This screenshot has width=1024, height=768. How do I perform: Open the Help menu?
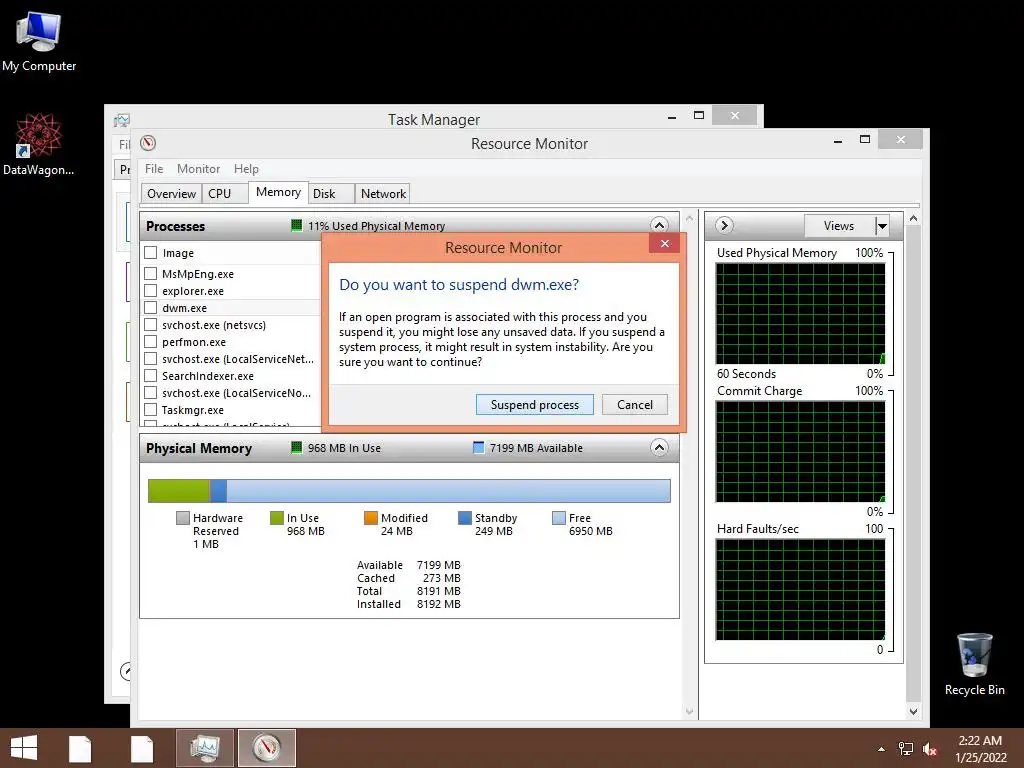click(x=246, y=168)
